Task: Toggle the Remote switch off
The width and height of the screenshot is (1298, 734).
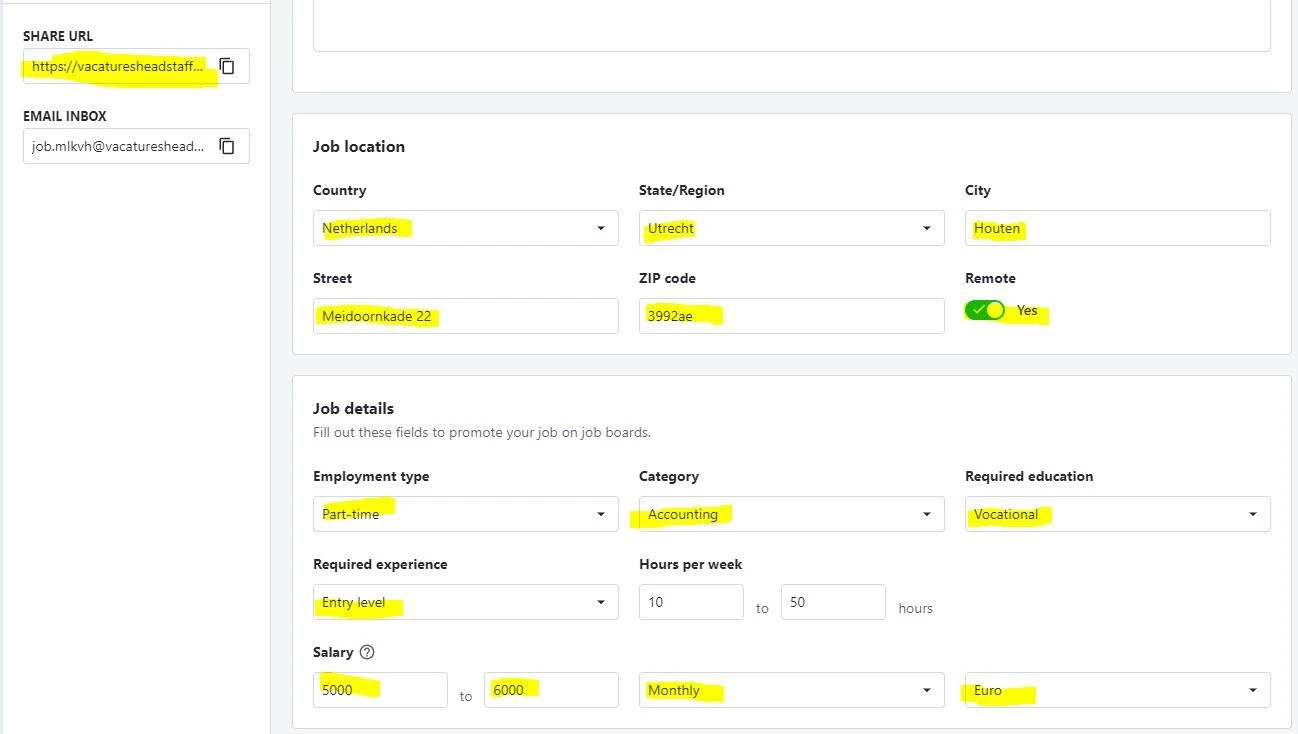Action: tap(985, 310)
